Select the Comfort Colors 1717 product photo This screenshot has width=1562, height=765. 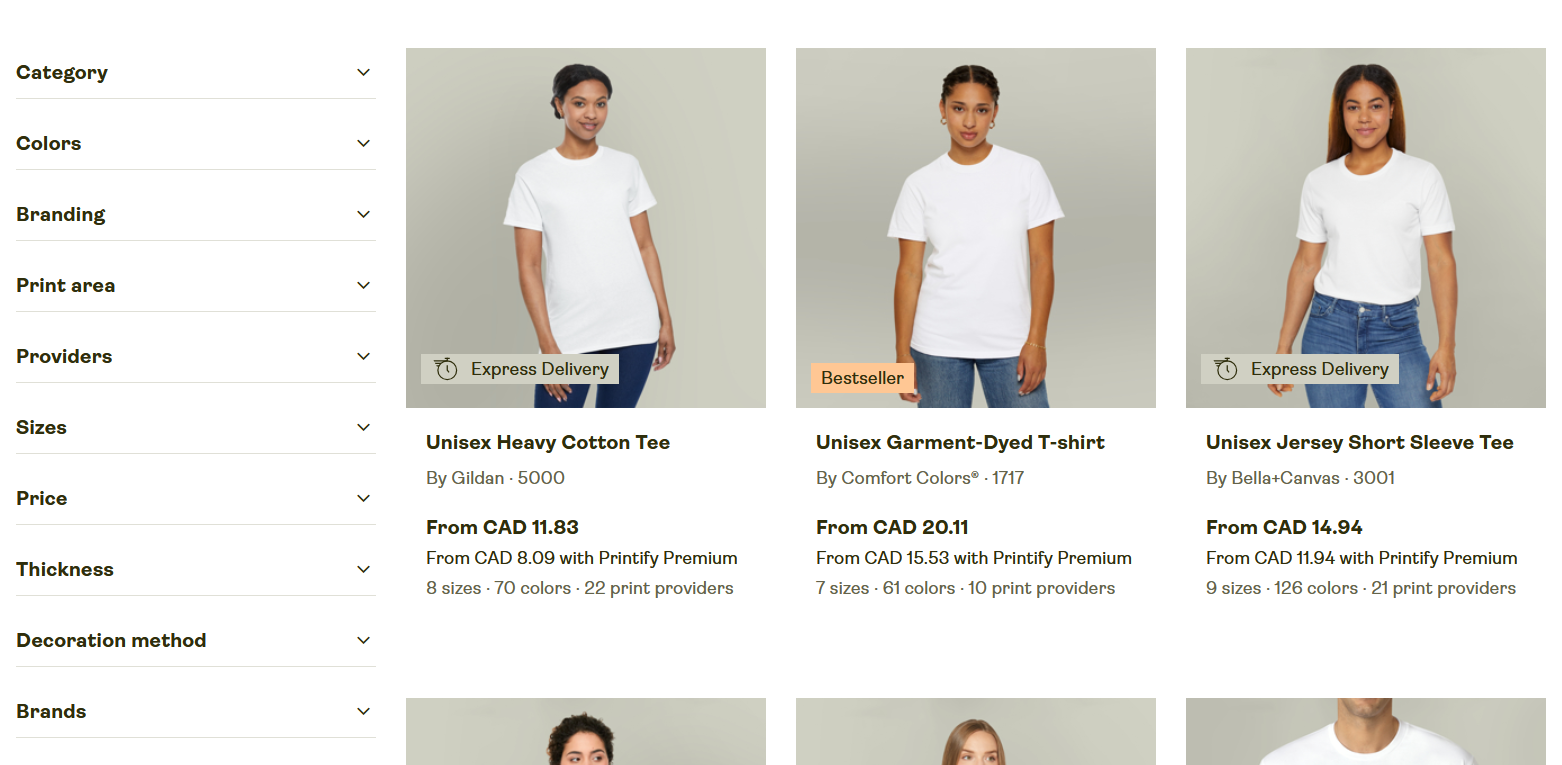pos(976,228)
